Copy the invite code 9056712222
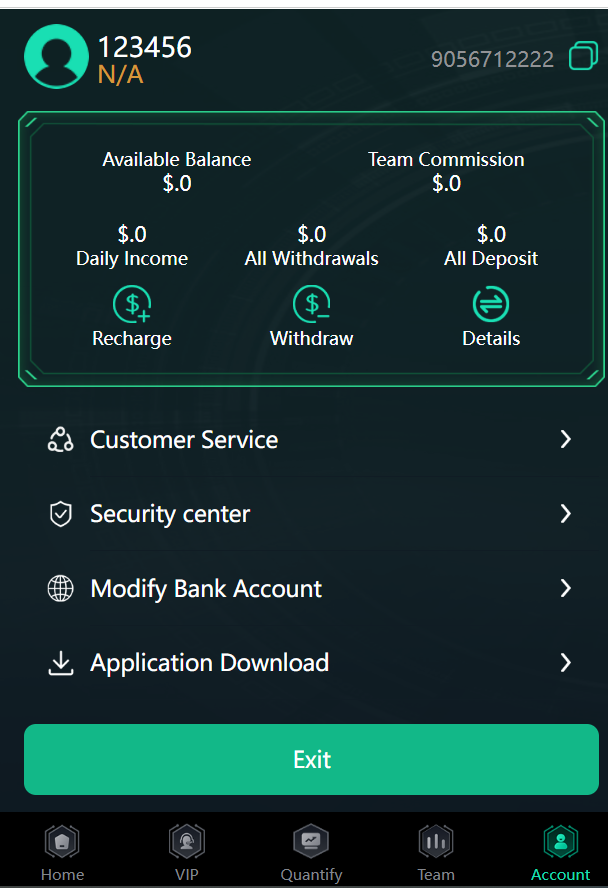This screenshot has width=608, height=888. (582, 57)
